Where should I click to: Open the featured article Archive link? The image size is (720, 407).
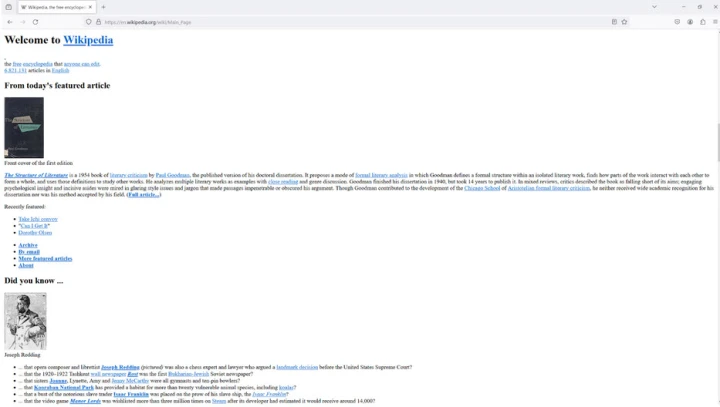28,245
